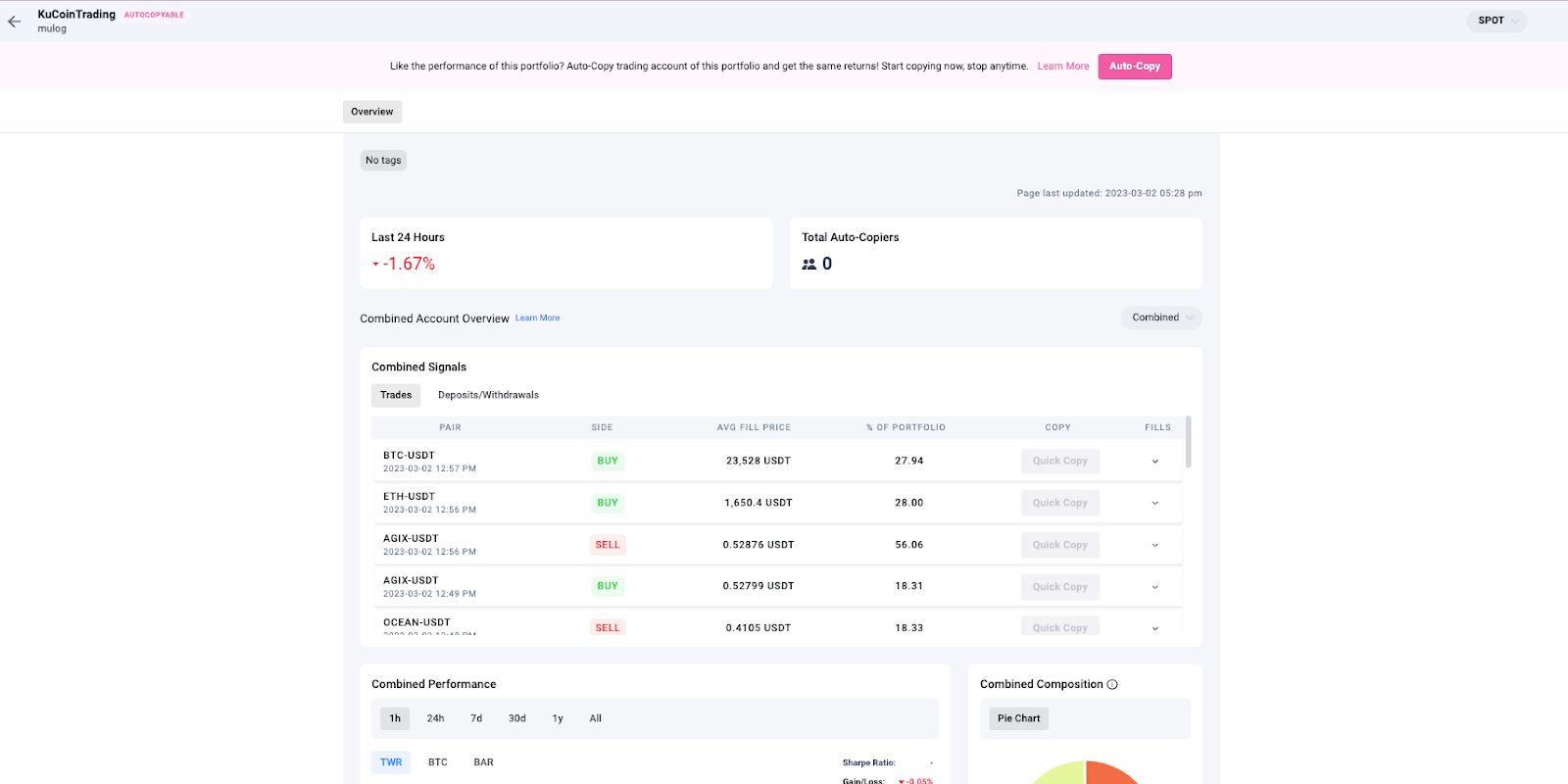Click the pink Auto-Copy button
The height and width of the screenshot is (784, 1568).
(1135, 67)
